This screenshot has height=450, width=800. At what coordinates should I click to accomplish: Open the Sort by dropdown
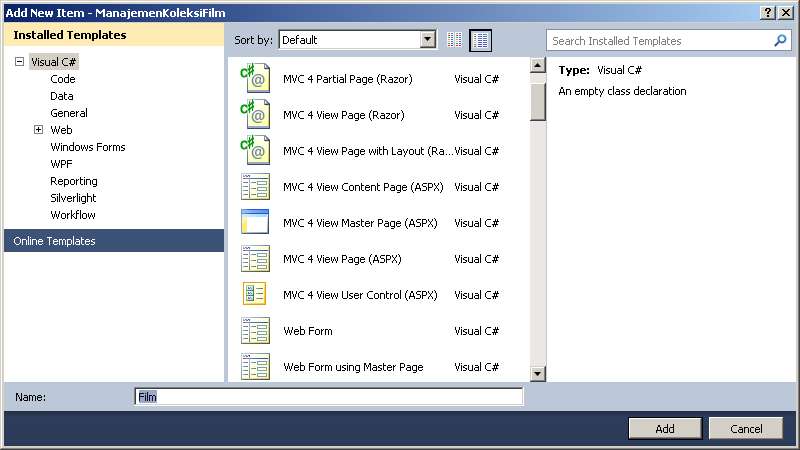(x=428, y=40)
